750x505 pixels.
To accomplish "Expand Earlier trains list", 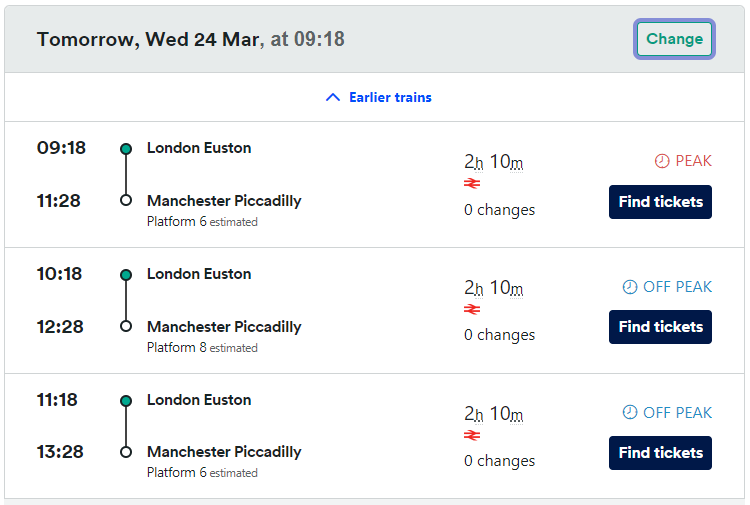I will [389, 97].
